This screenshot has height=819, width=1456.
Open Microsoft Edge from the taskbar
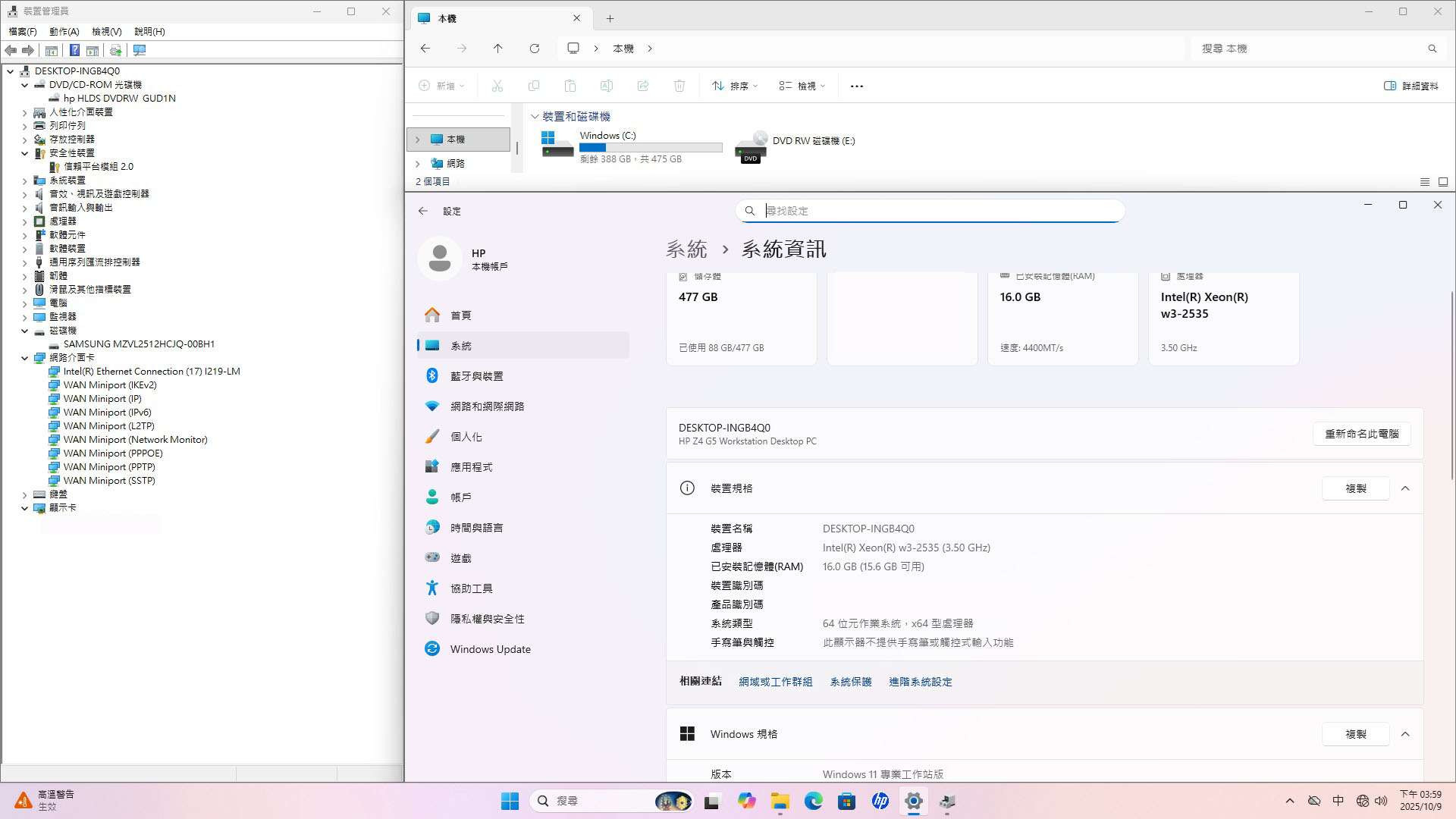[x=814, y=801]
